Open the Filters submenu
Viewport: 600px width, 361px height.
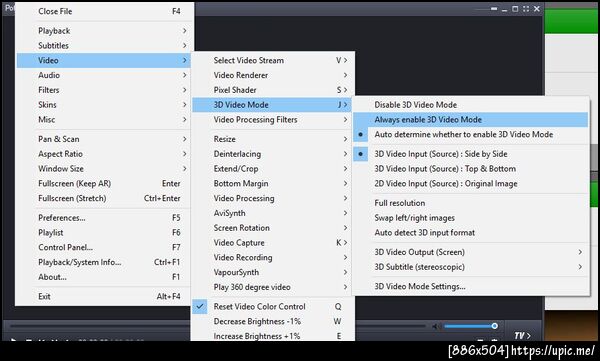pyautogui.click(x=104, y=90)
